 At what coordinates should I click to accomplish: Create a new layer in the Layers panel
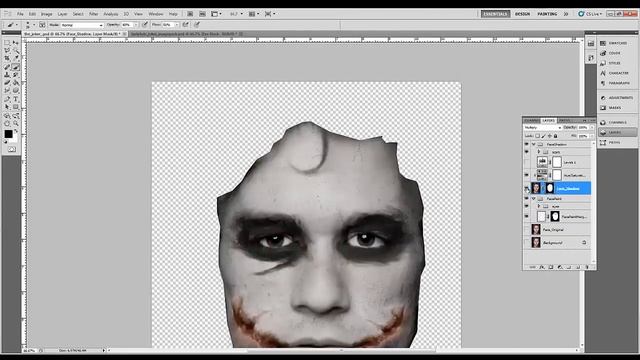[x=578, y=267]
